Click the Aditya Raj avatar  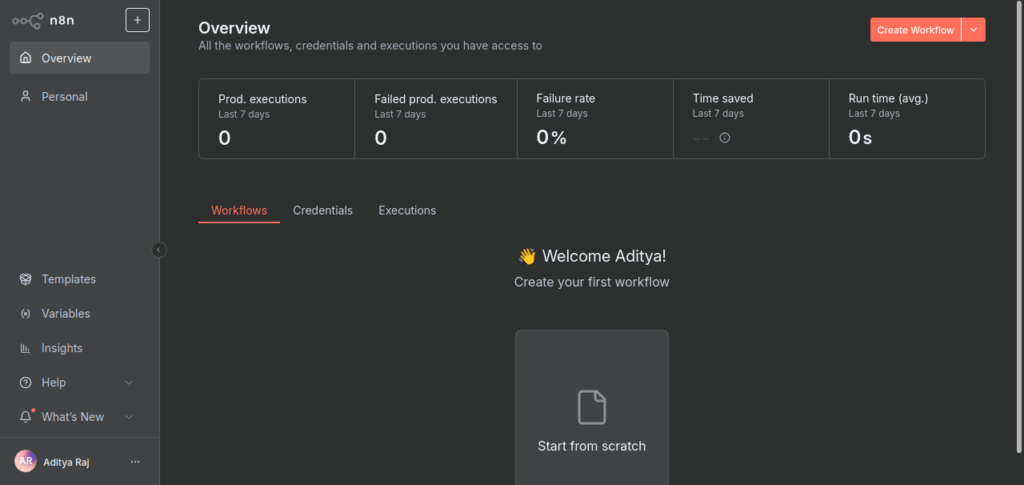tap(25, 461)
